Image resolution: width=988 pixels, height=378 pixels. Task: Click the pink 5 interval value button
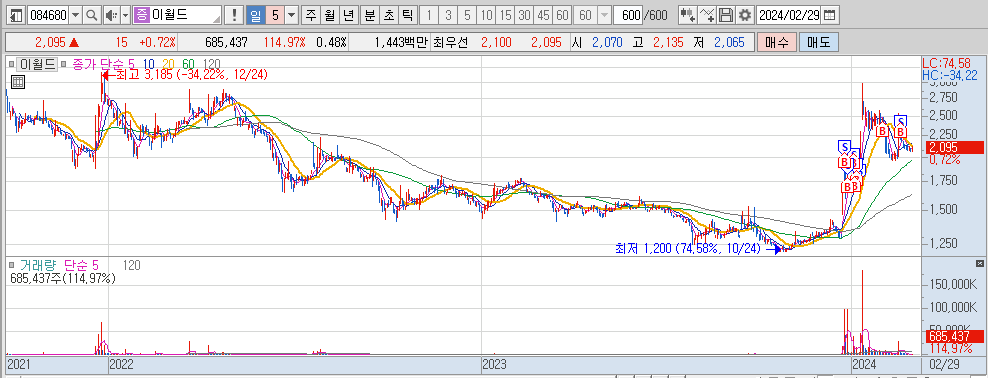[275, 14]
